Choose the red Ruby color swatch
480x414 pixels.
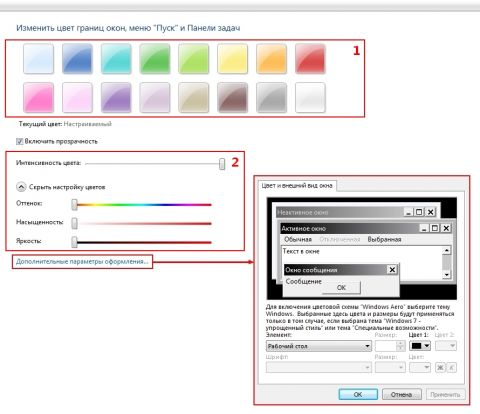click(x=310, y=59)
